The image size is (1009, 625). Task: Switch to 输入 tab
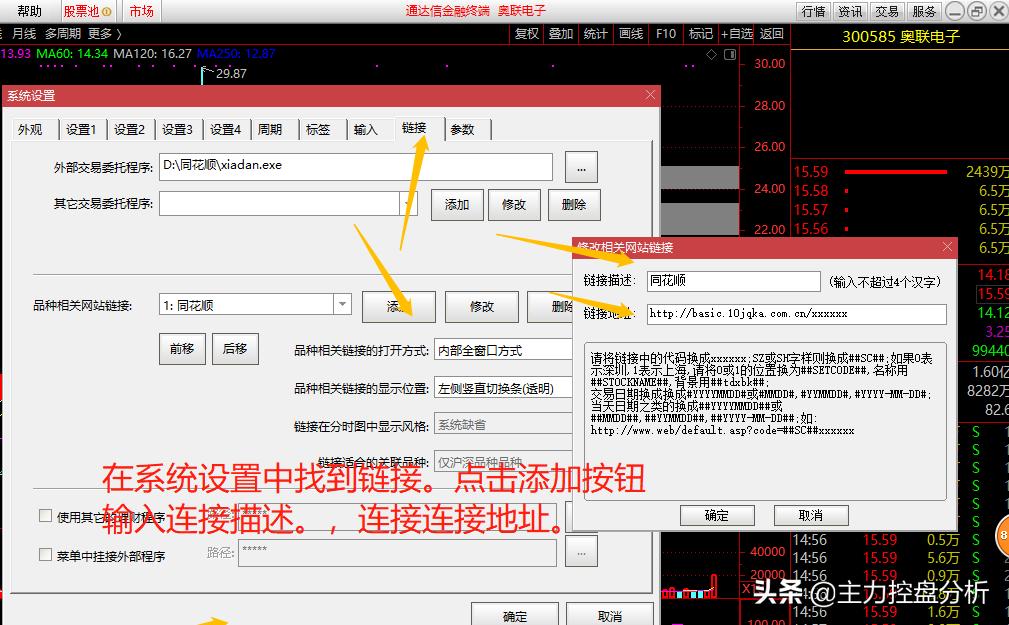(x=366, y=129)
